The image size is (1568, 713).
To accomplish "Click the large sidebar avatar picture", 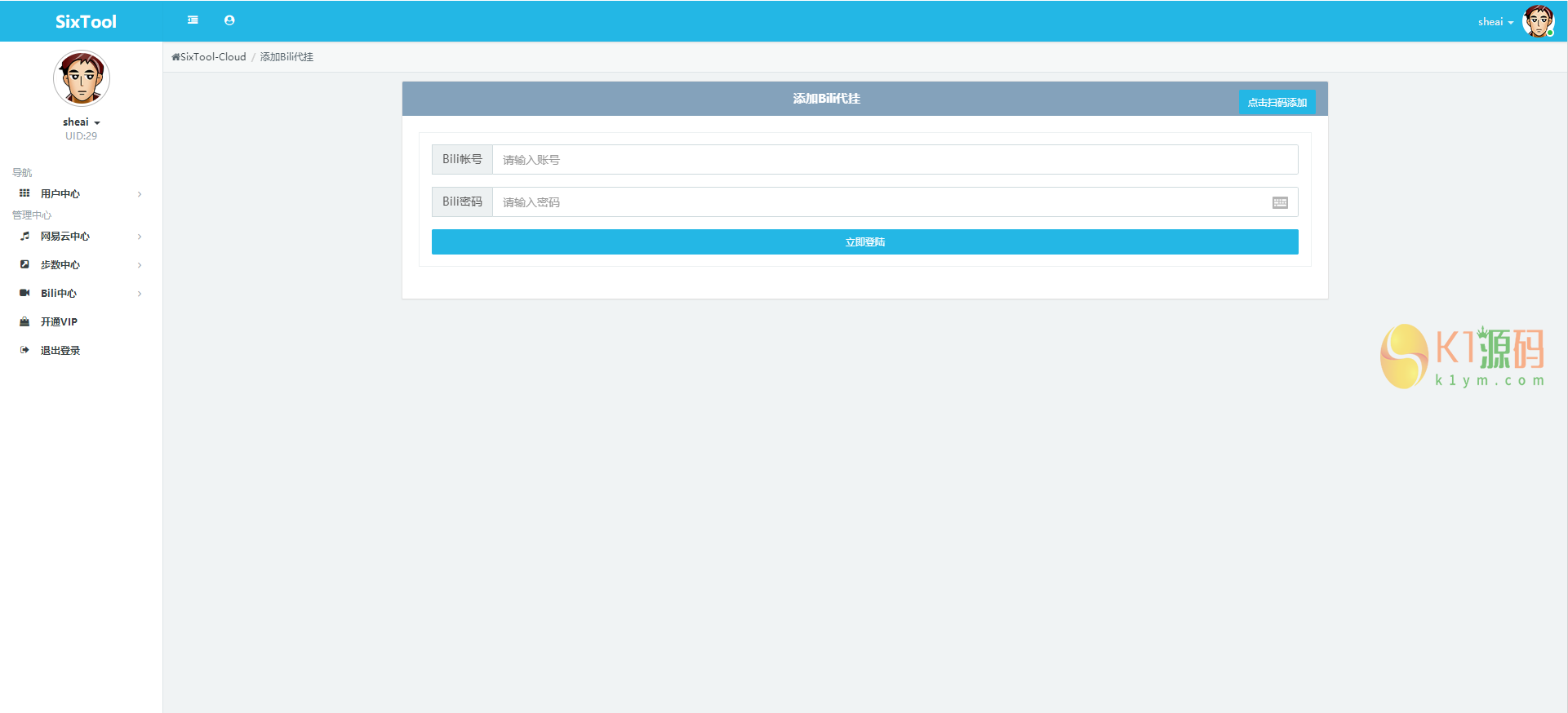I will click(x=82, y=78).
